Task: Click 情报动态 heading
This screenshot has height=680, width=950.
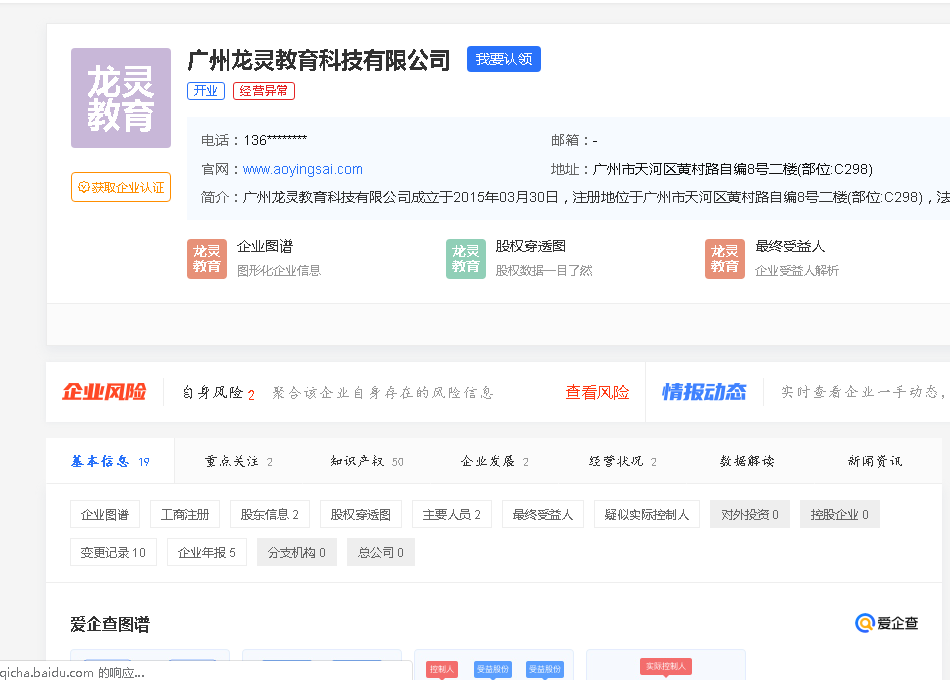Action: (704, 392)
